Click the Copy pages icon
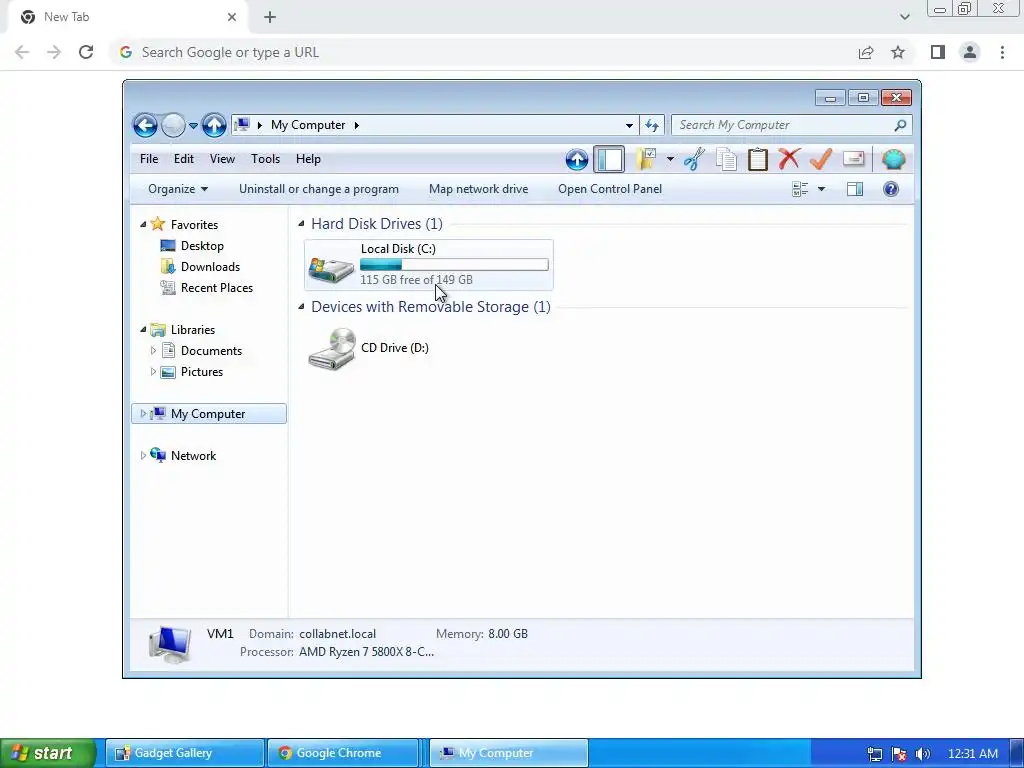 click(726, 159)
